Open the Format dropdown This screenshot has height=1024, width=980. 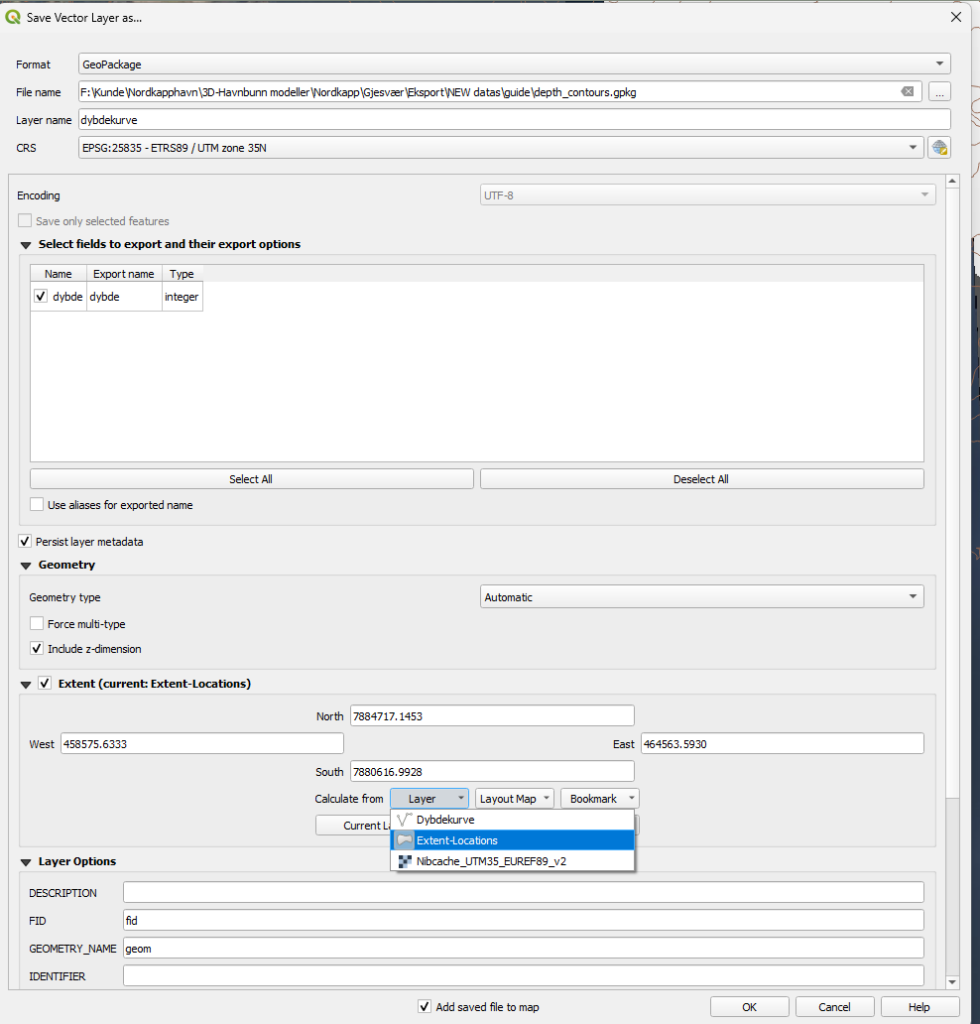[x=513, y=64]
